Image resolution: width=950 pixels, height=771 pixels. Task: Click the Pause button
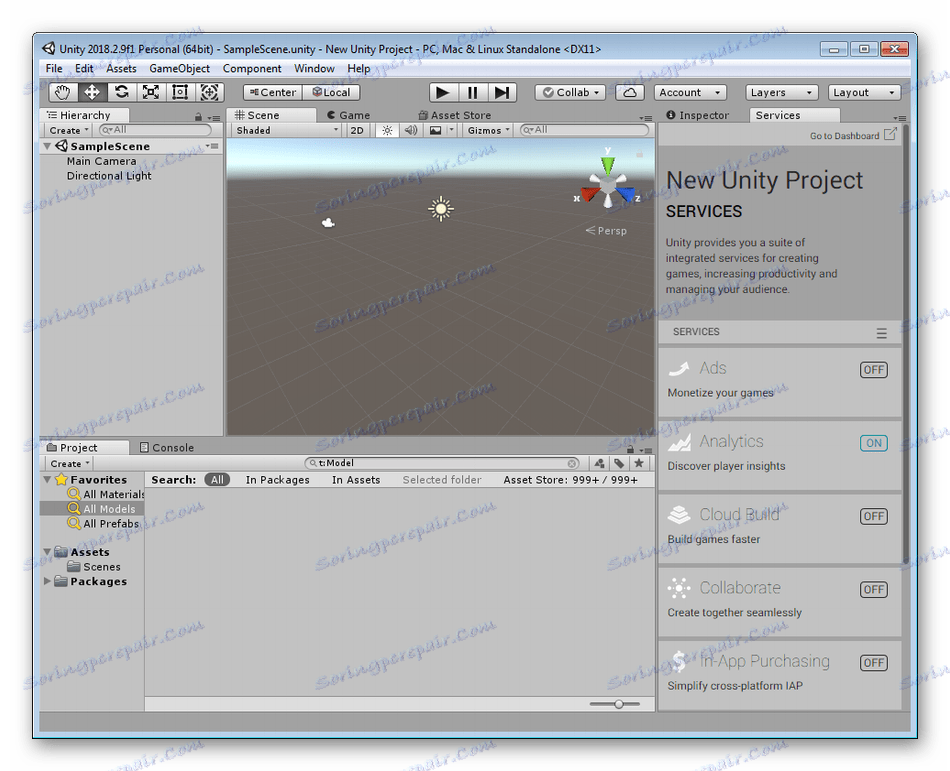pos(473,92)
